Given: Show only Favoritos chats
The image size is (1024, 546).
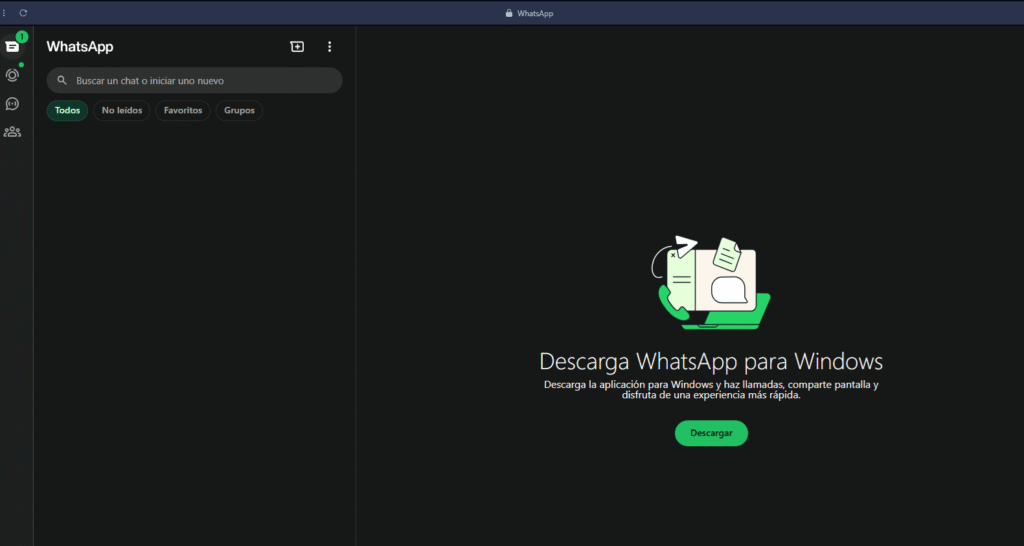Looking at the screenshot, I should [x=183, y=111].
